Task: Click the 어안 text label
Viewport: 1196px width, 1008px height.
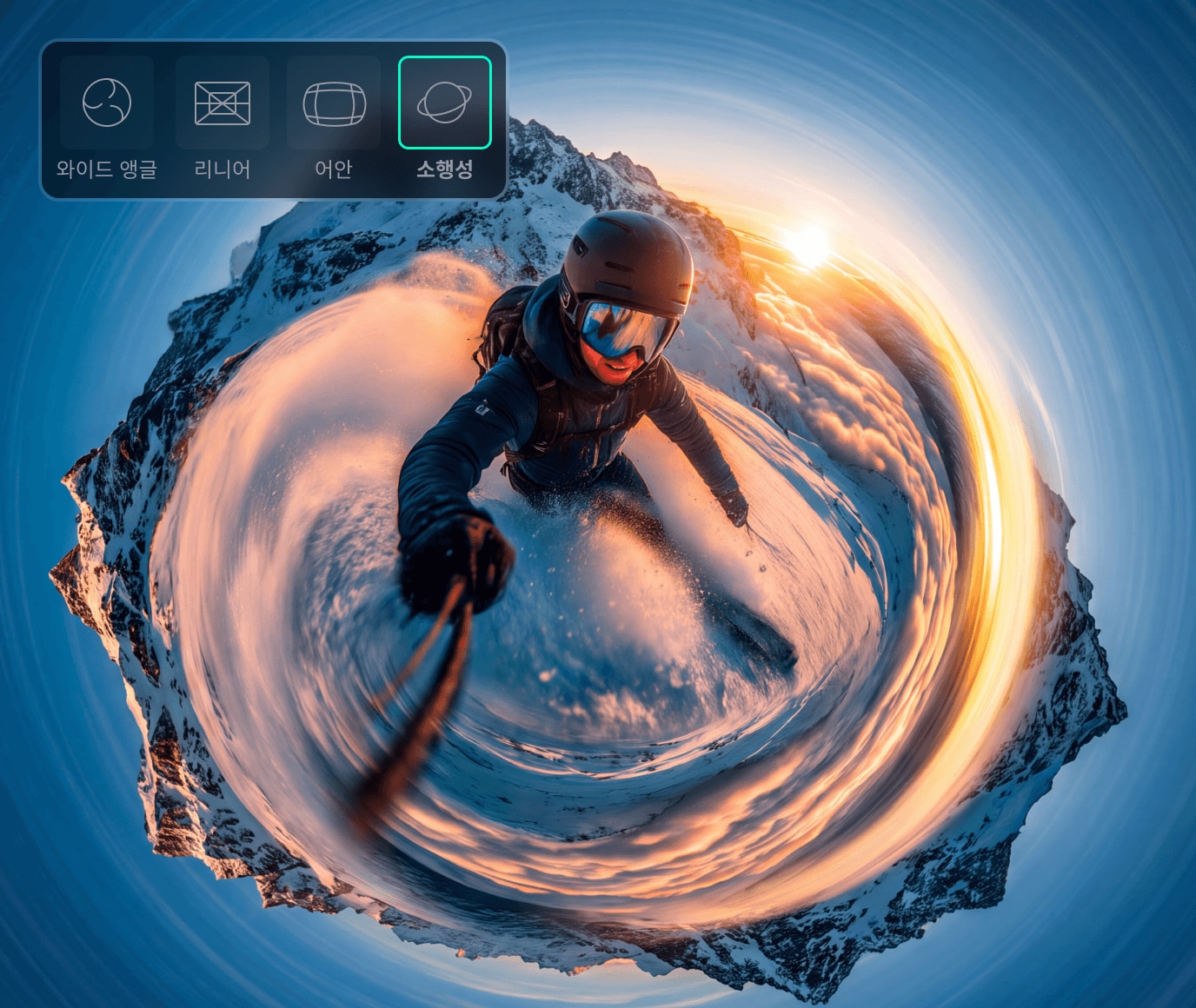Action: (334, 169)
